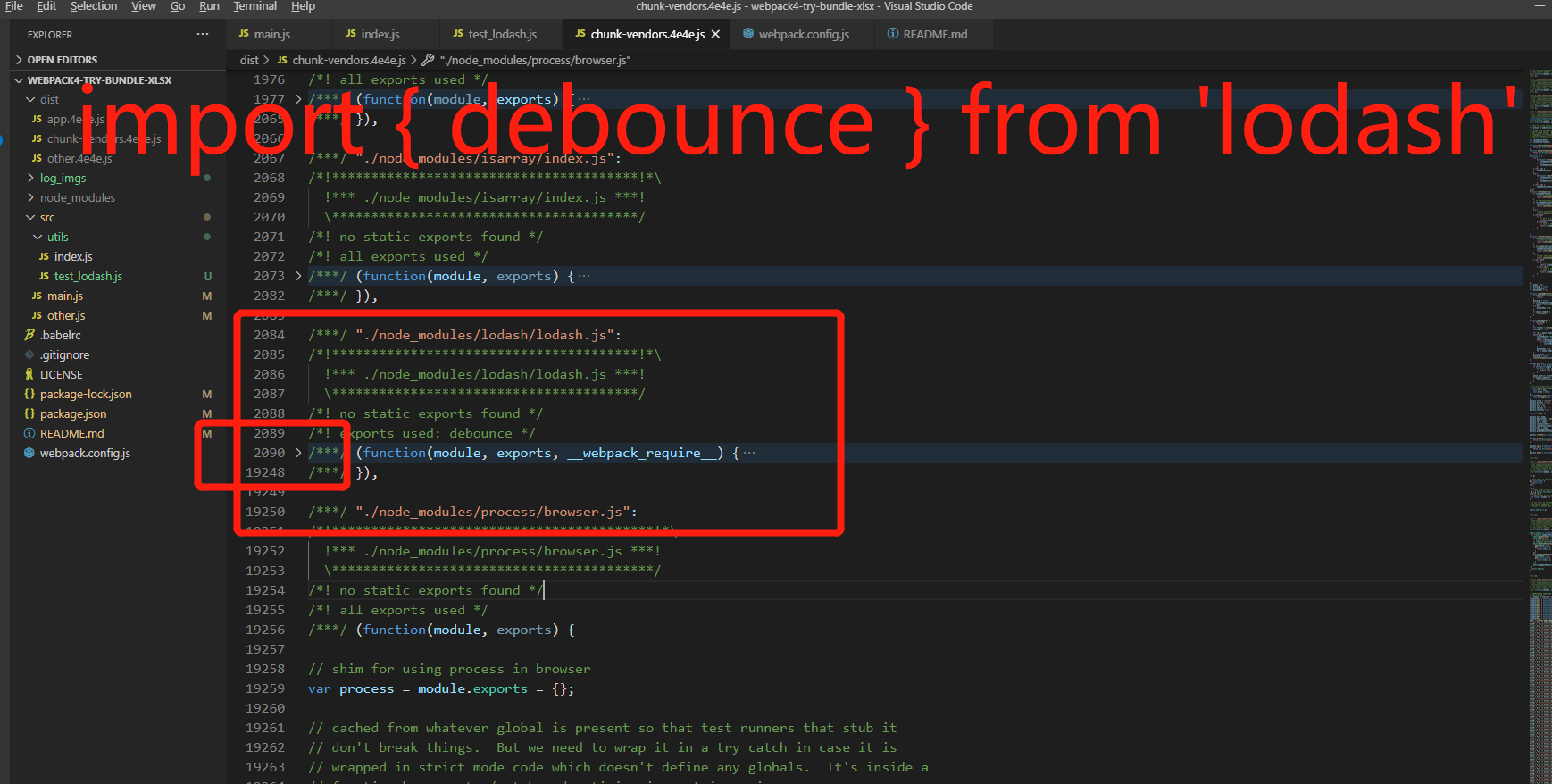Screen dimensions: 1552x784
Task: Click line number 19256 in the gutter
Action: point(265,630)
